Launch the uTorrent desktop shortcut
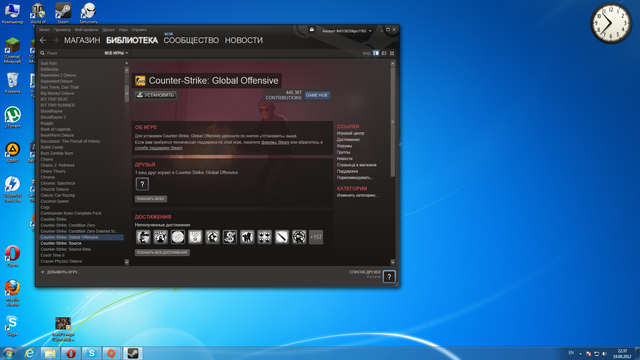This screenshot has height=360, width=640. click(12, 118)
